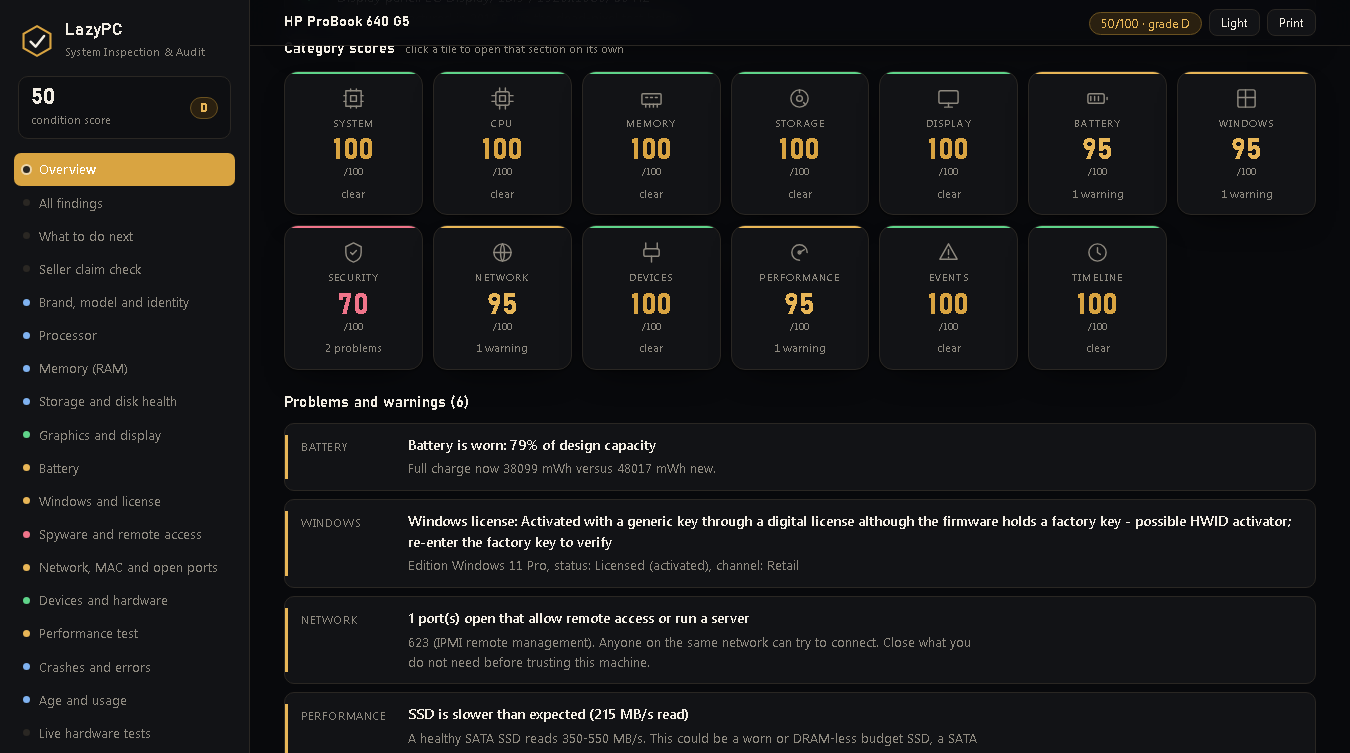This screenshot has height=753, width=1350.
Task: Open Network, MAC and open ports
Action: [x=124, y=567]
